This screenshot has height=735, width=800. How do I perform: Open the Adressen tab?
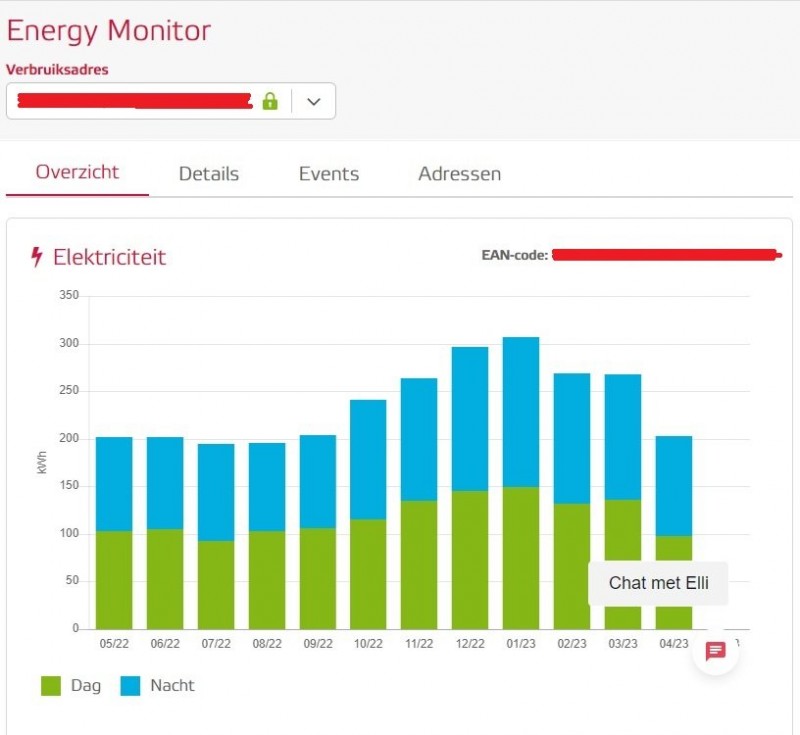(459, 173)
